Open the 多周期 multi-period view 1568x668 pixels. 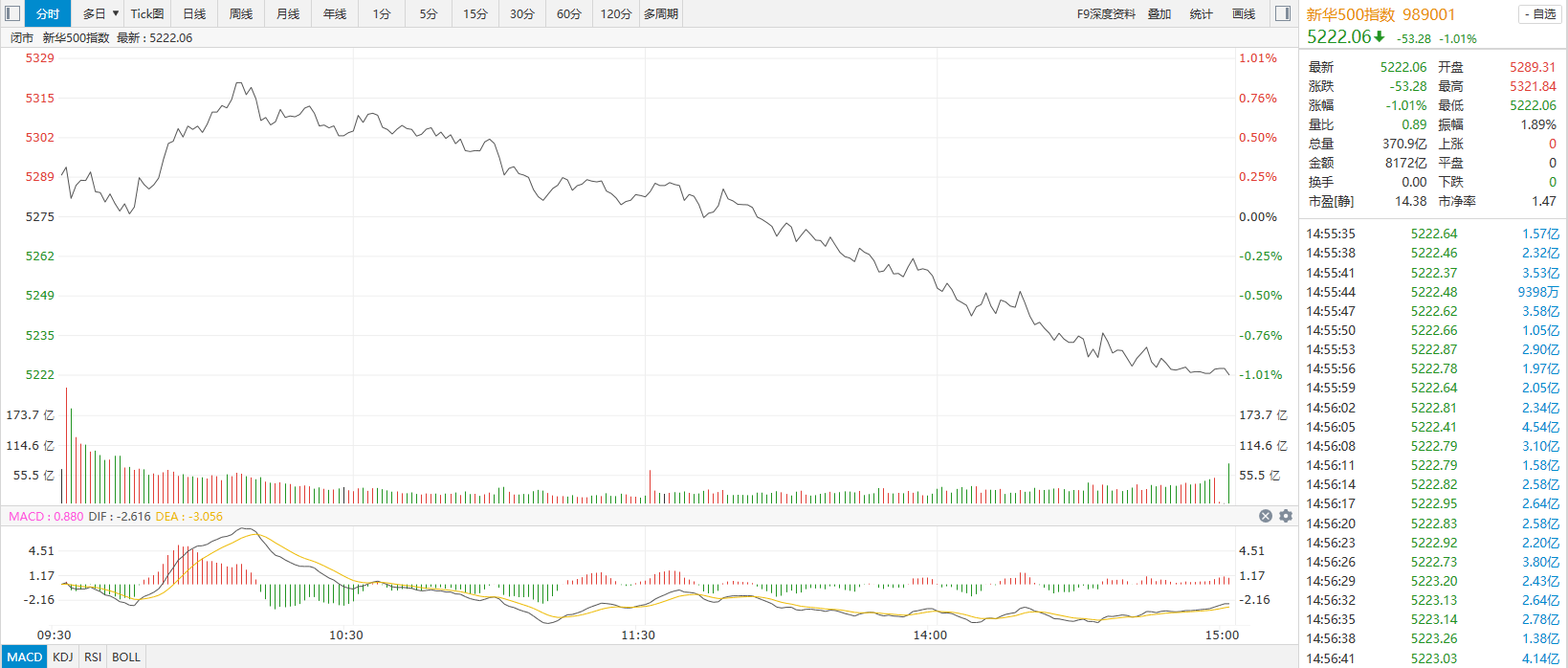661,13
